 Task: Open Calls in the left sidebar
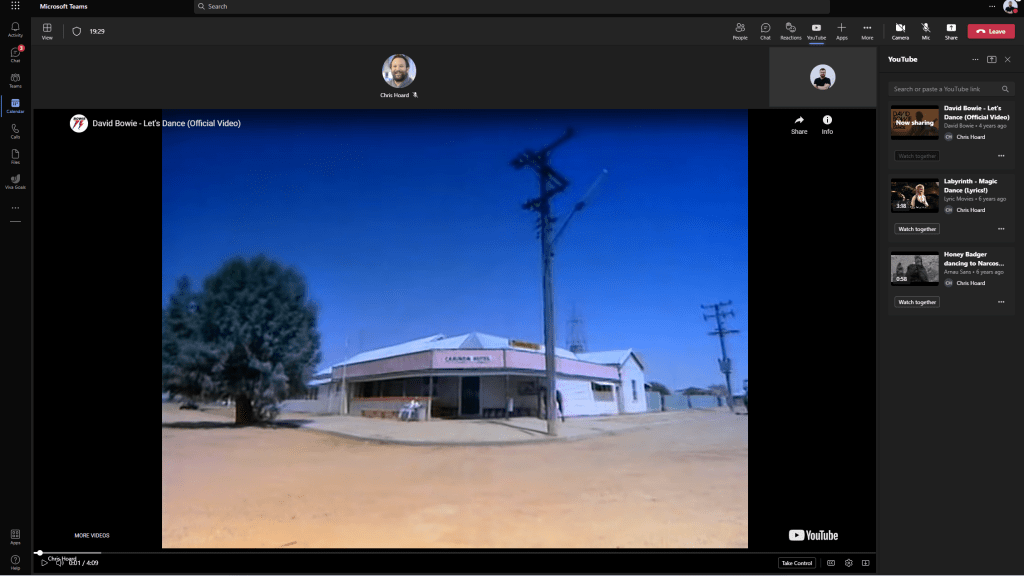click(x=15, y=130)
